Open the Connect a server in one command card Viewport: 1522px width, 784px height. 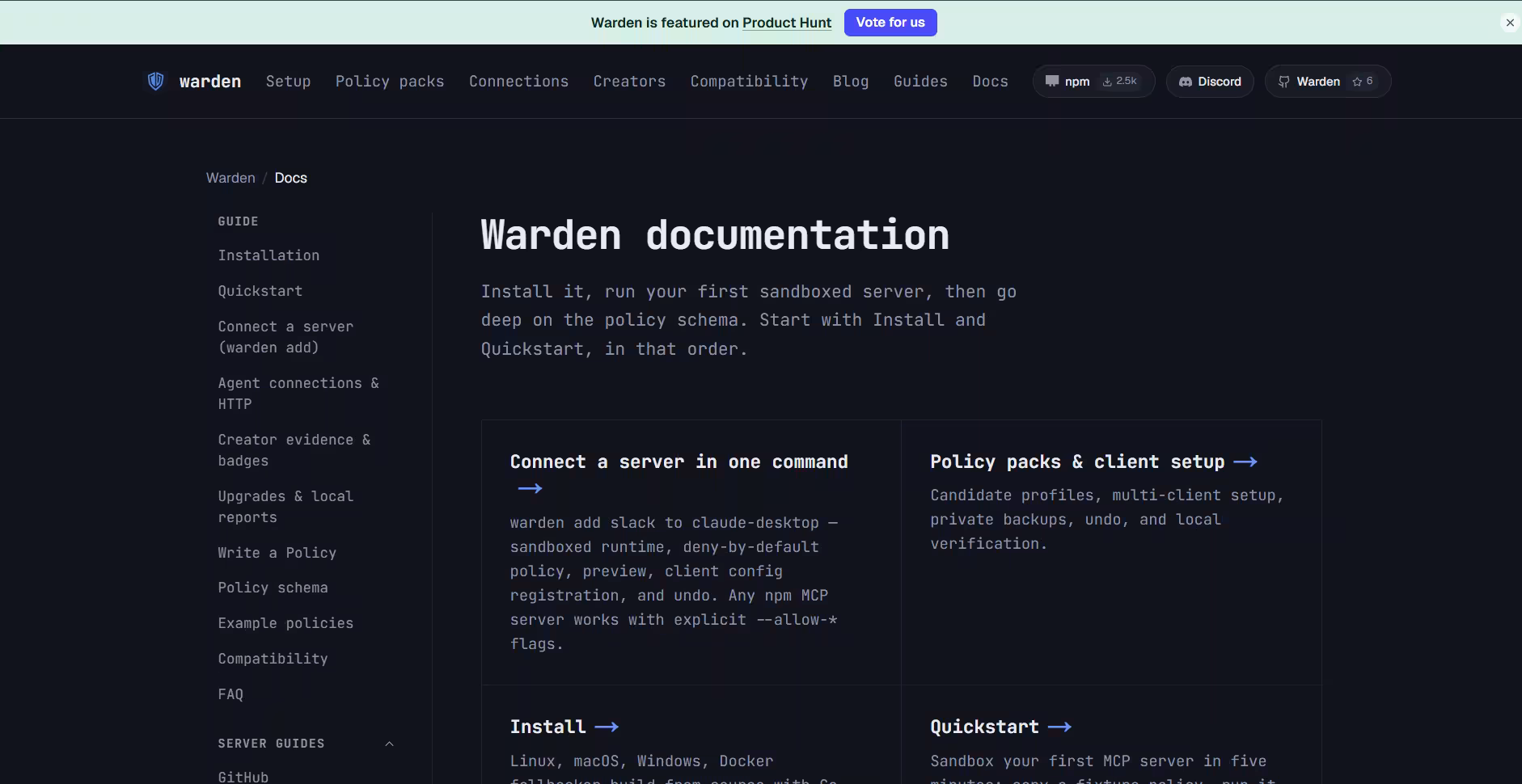[691, 553]
